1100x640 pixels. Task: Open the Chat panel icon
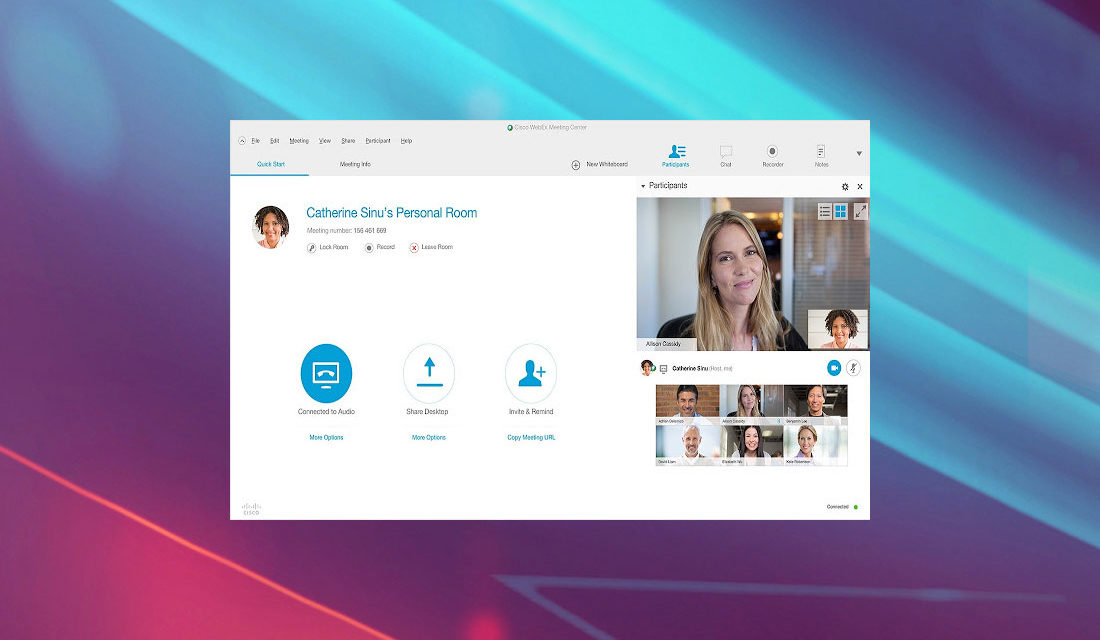(726, 151)
